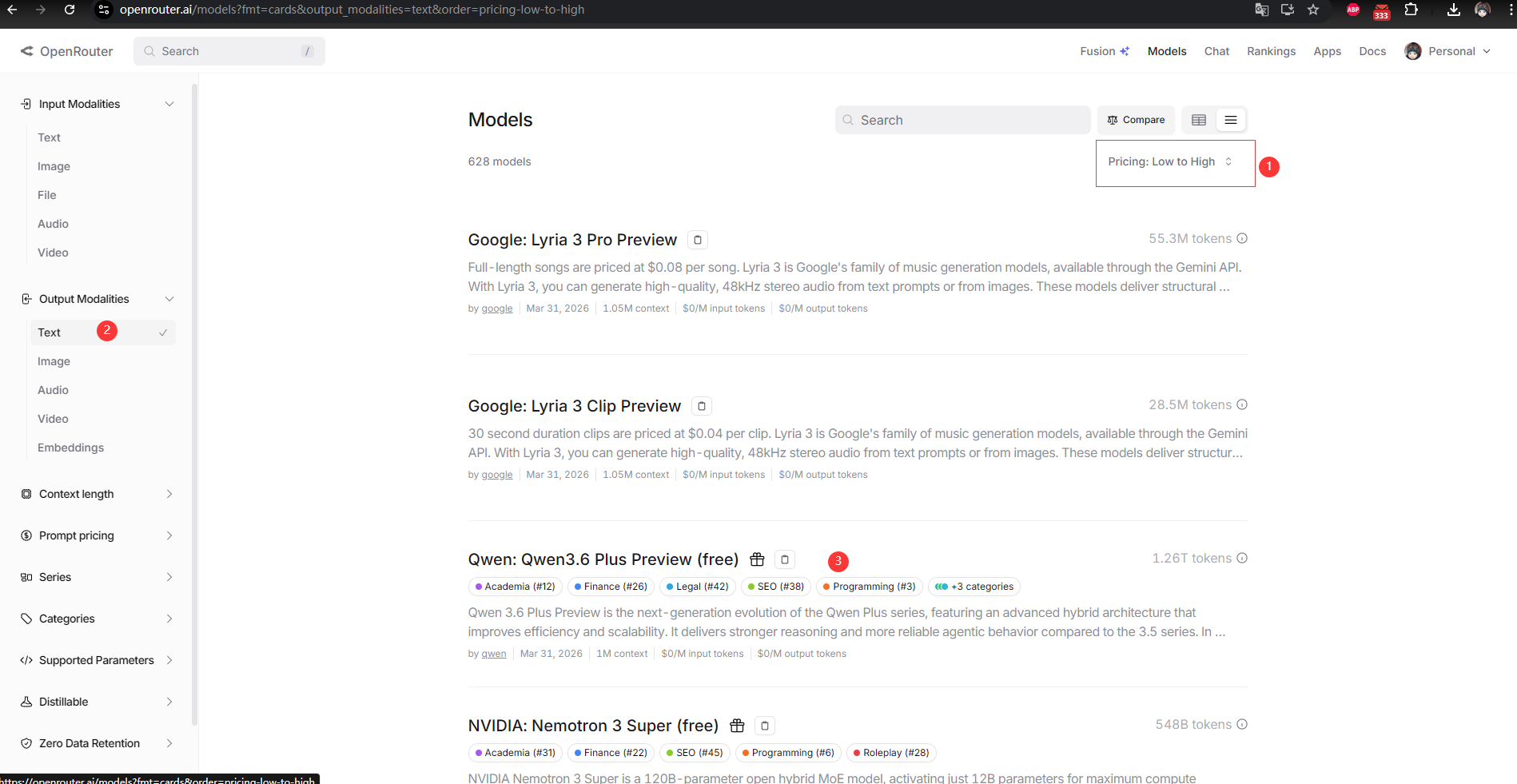
Task: Expand the Supported Parameters filter
Action: (x=97, y=660)
